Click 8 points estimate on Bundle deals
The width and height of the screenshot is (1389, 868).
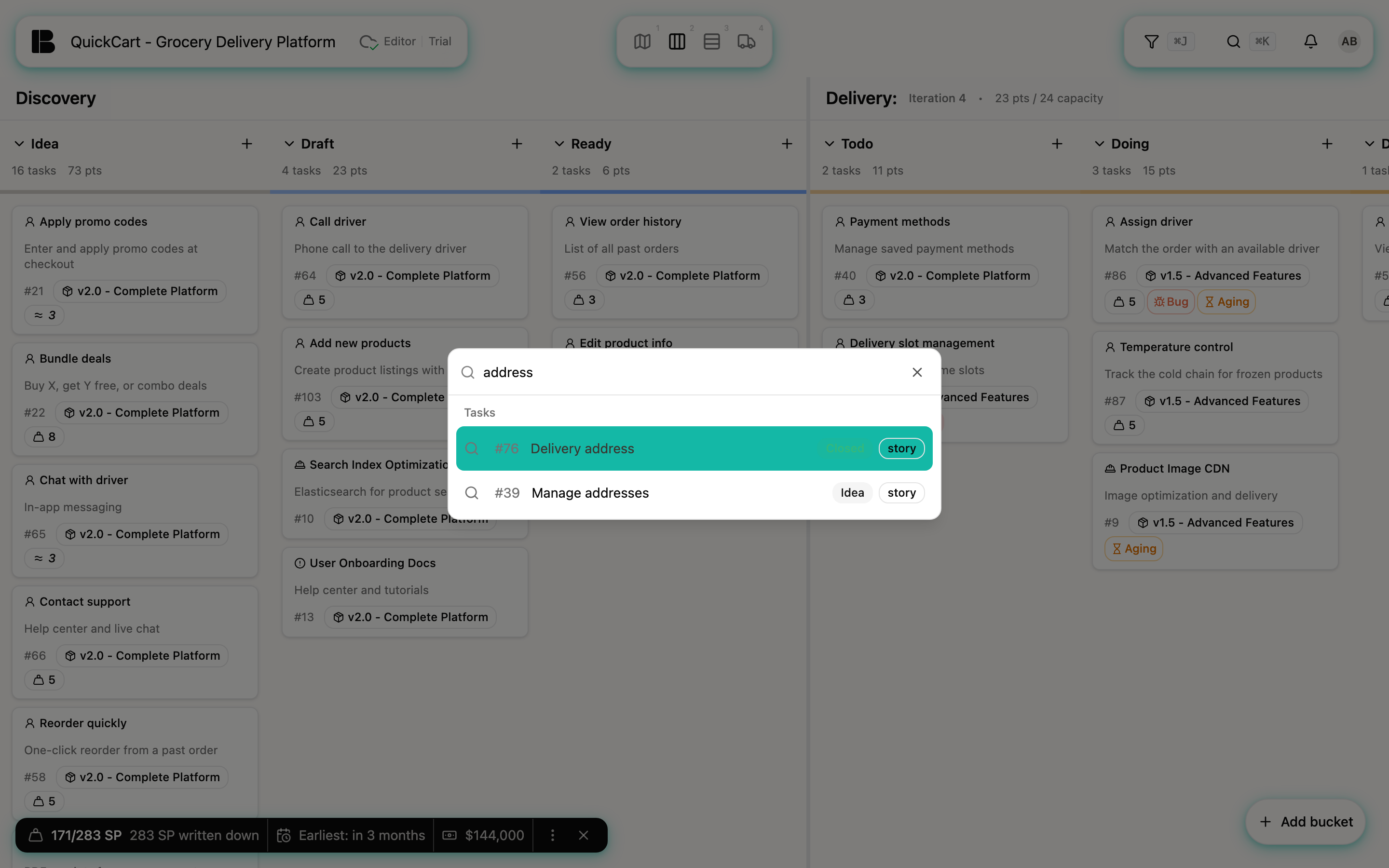pyautogui.click(x=44, y=437)
